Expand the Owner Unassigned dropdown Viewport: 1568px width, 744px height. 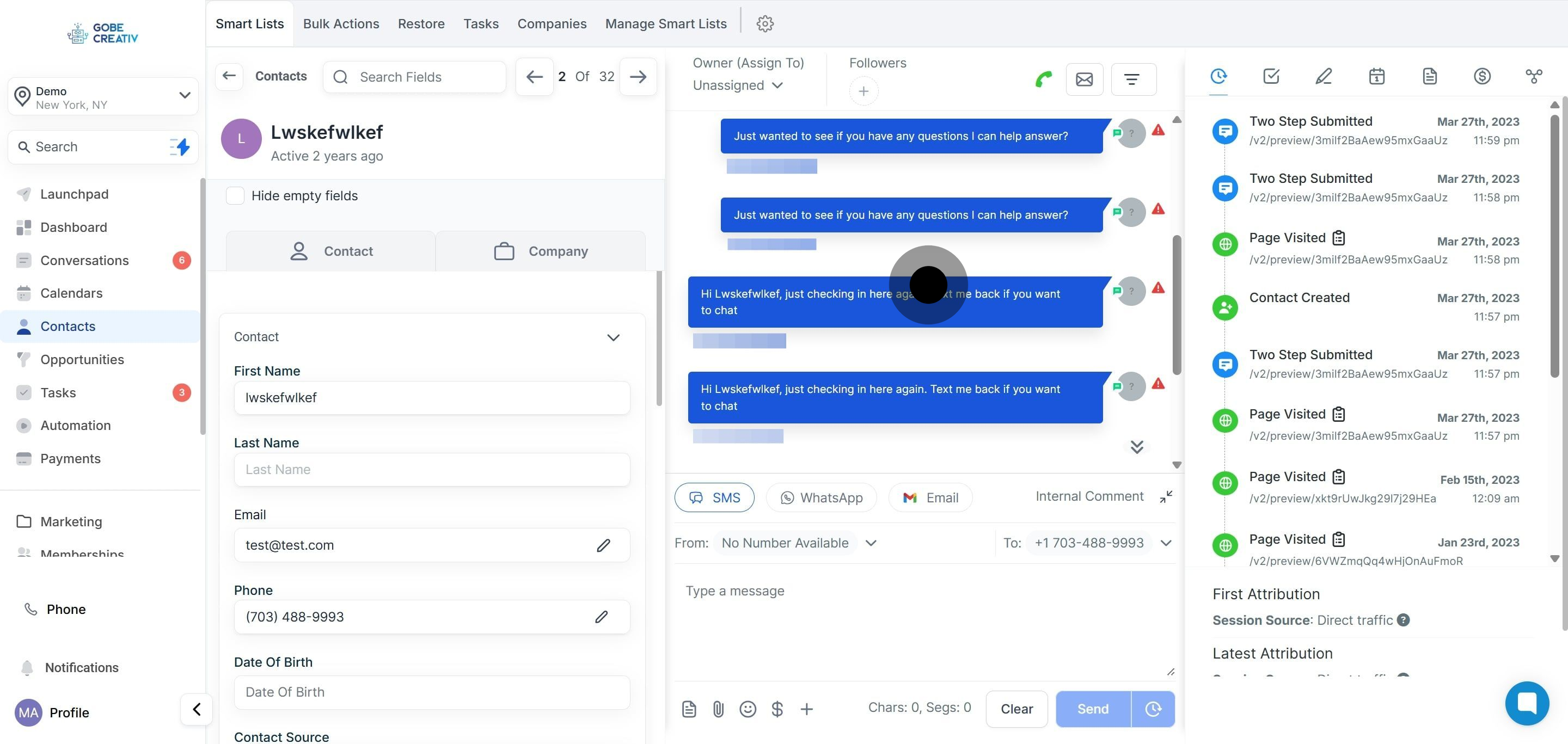tap(738, 85)
